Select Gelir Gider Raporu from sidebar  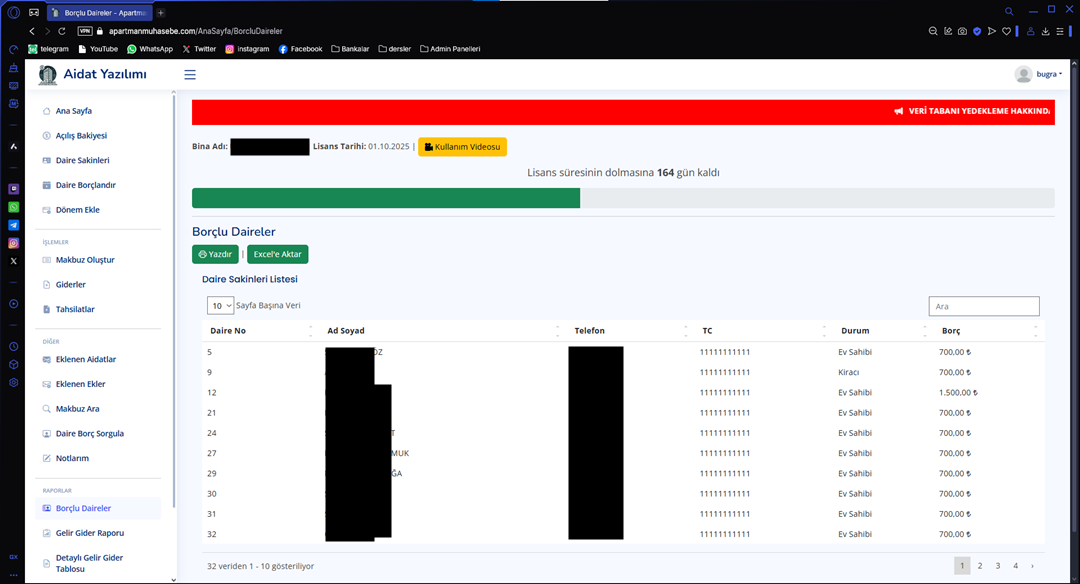pyautogui.click(x=89, y=533)
